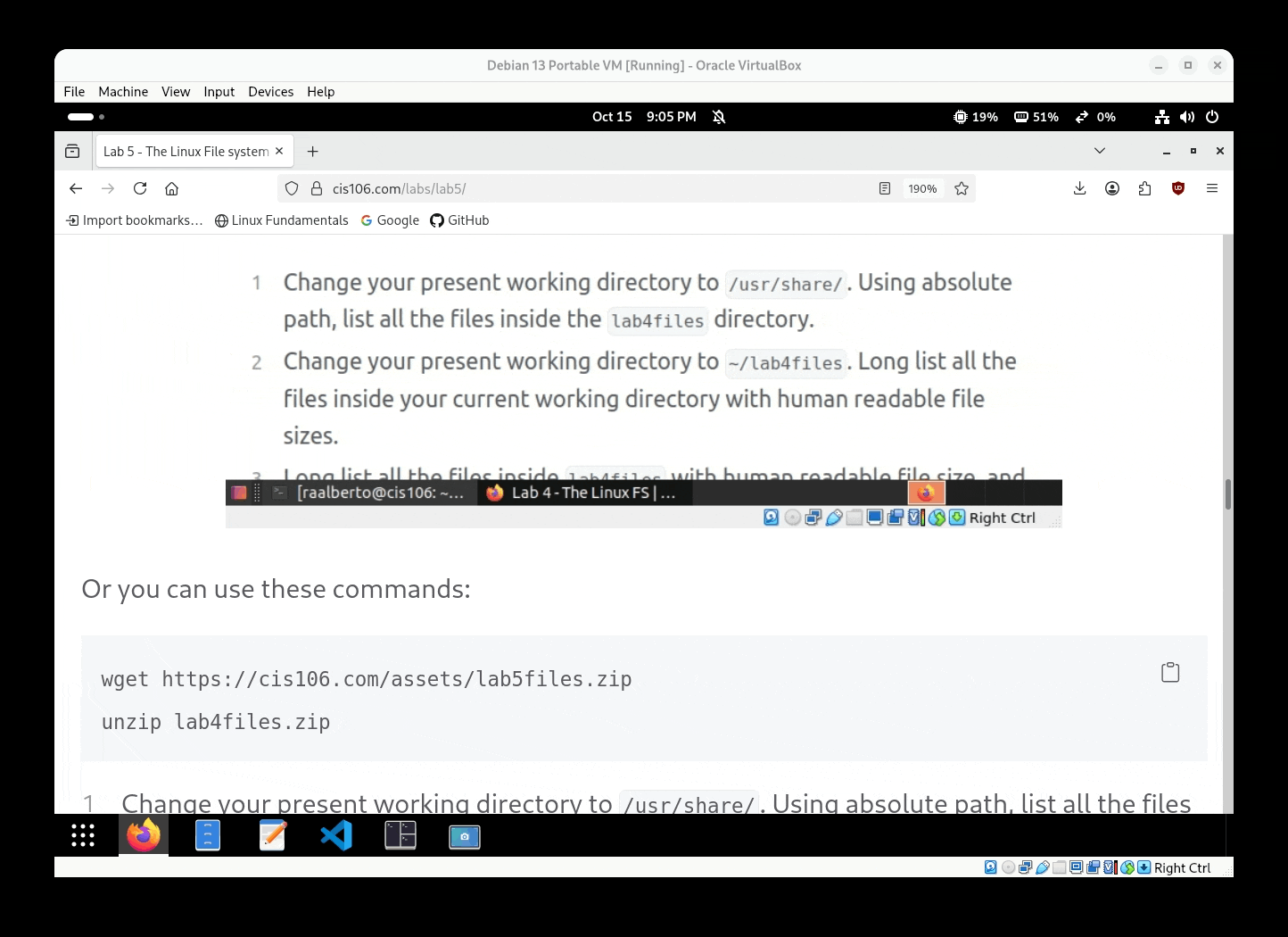Toggle the do-not-disturb notification bell
Viewport: 1288px width, 937px height.
click(719, 117)
